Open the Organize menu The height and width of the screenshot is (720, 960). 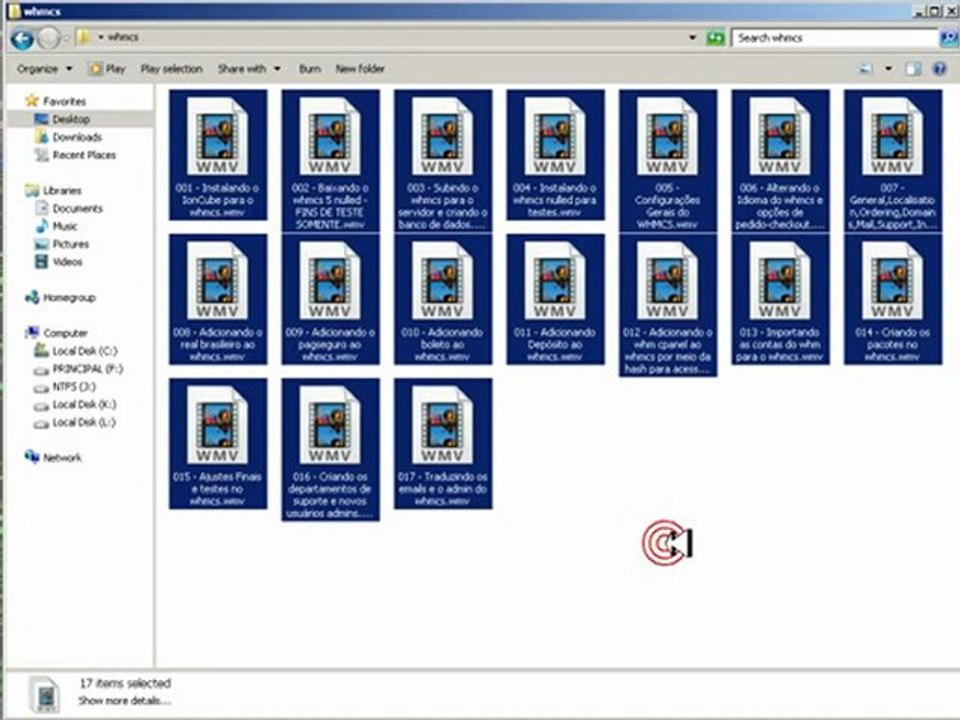point(44,69)
